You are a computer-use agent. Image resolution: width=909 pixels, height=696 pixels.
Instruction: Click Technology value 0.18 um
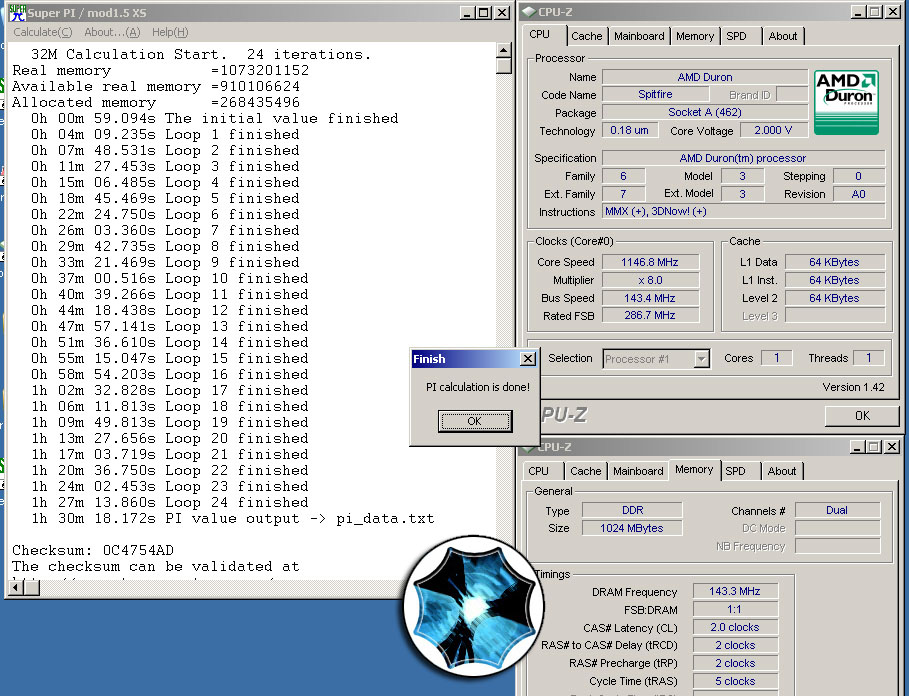pos(630,130)
